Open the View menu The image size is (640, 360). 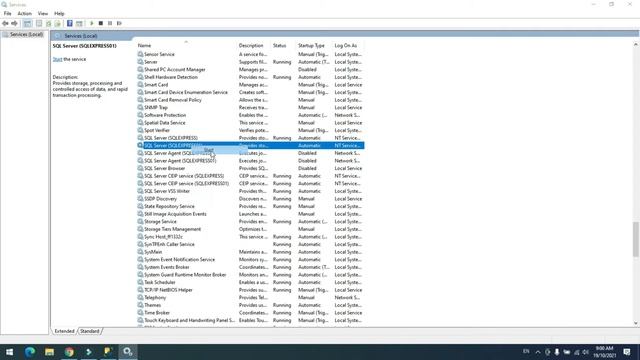(x=43, y=13)
